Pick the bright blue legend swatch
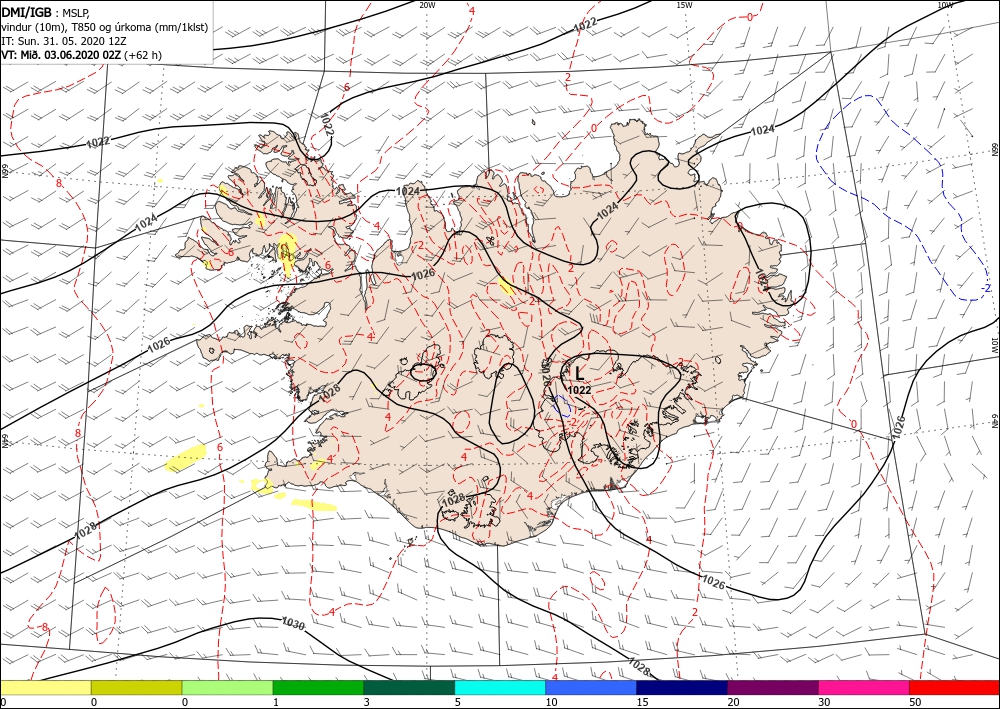Image resolution: width=1000 pixels, height=709 pixels. tap(591, 687)
